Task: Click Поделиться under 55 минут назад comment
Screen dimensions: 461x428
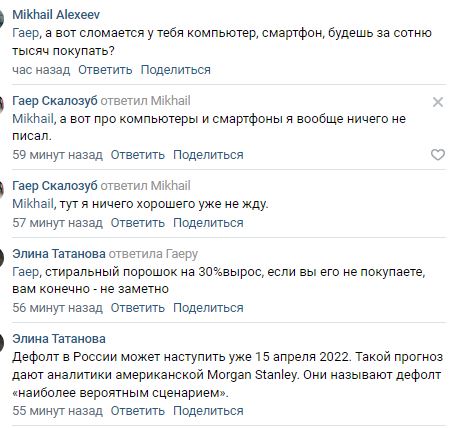Action: (208, 411)
